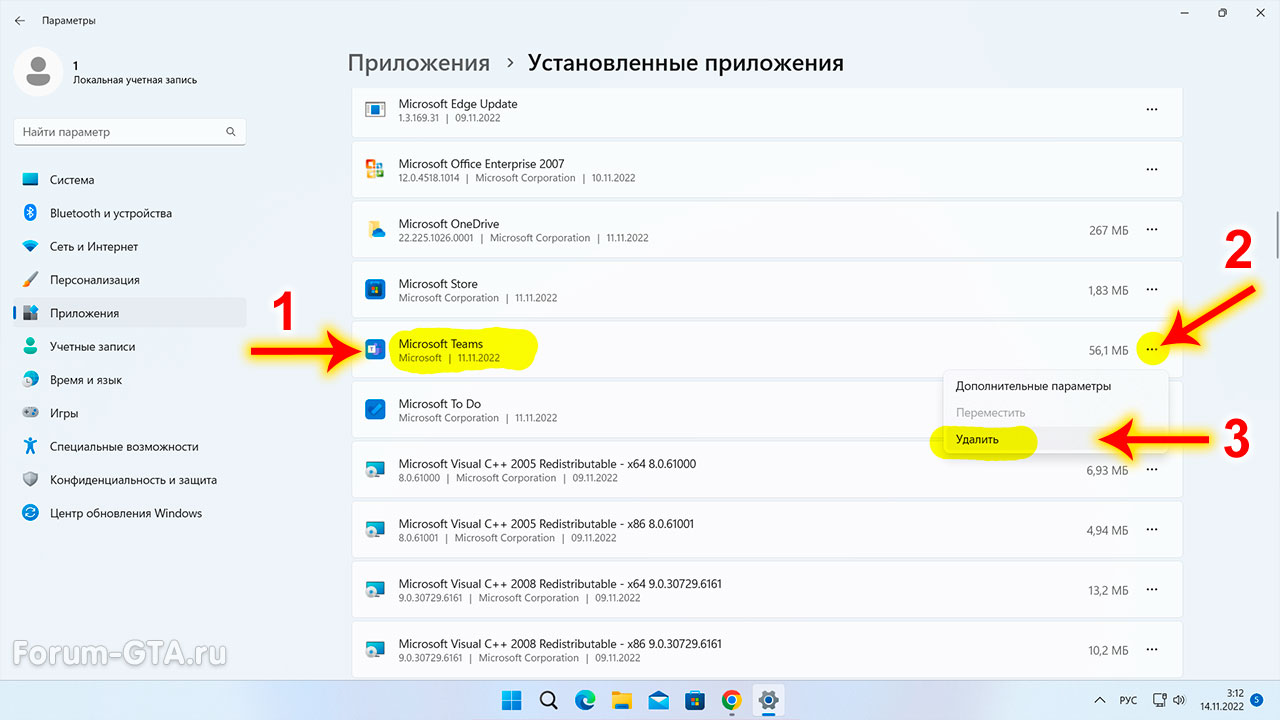1280x720 pixels.
Task: Click the Локальная учетная запись label
Action: tap(135, 80)
